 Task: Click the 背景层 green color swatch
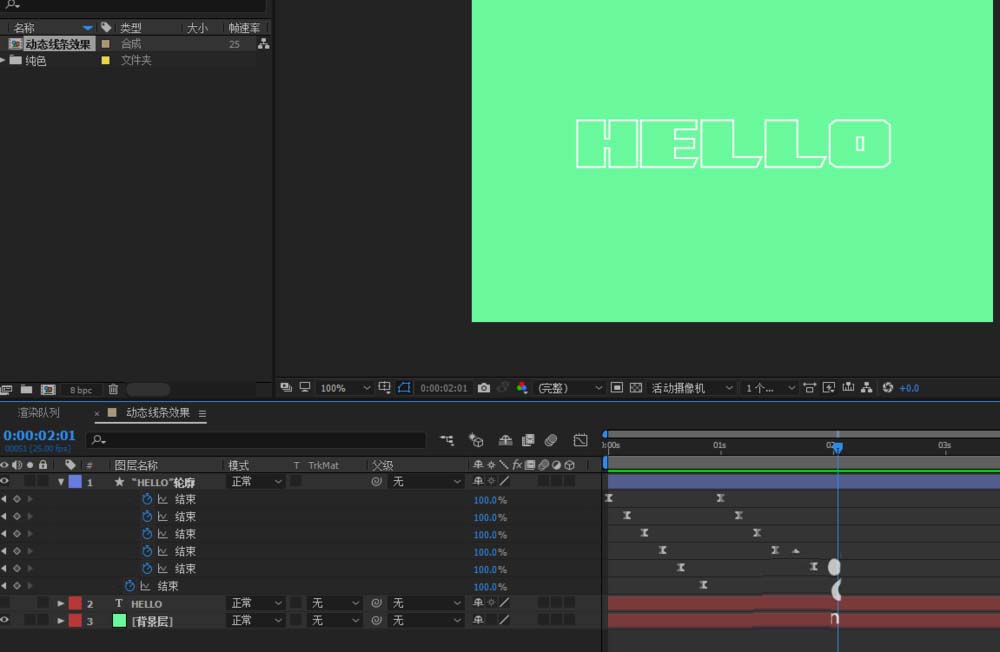(120, 621)
